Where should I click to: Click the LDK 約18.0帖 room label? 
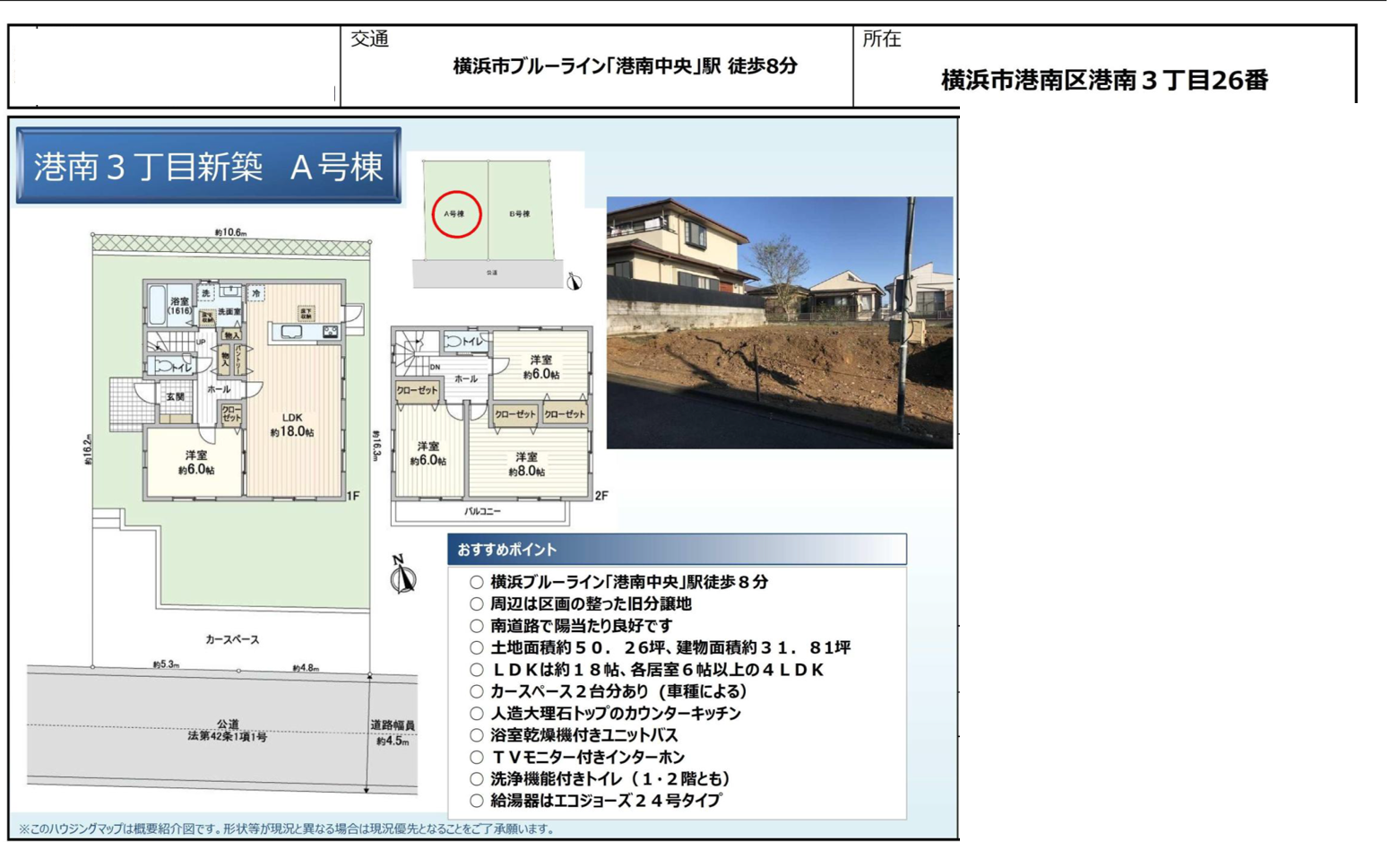[x=292, y=425]
